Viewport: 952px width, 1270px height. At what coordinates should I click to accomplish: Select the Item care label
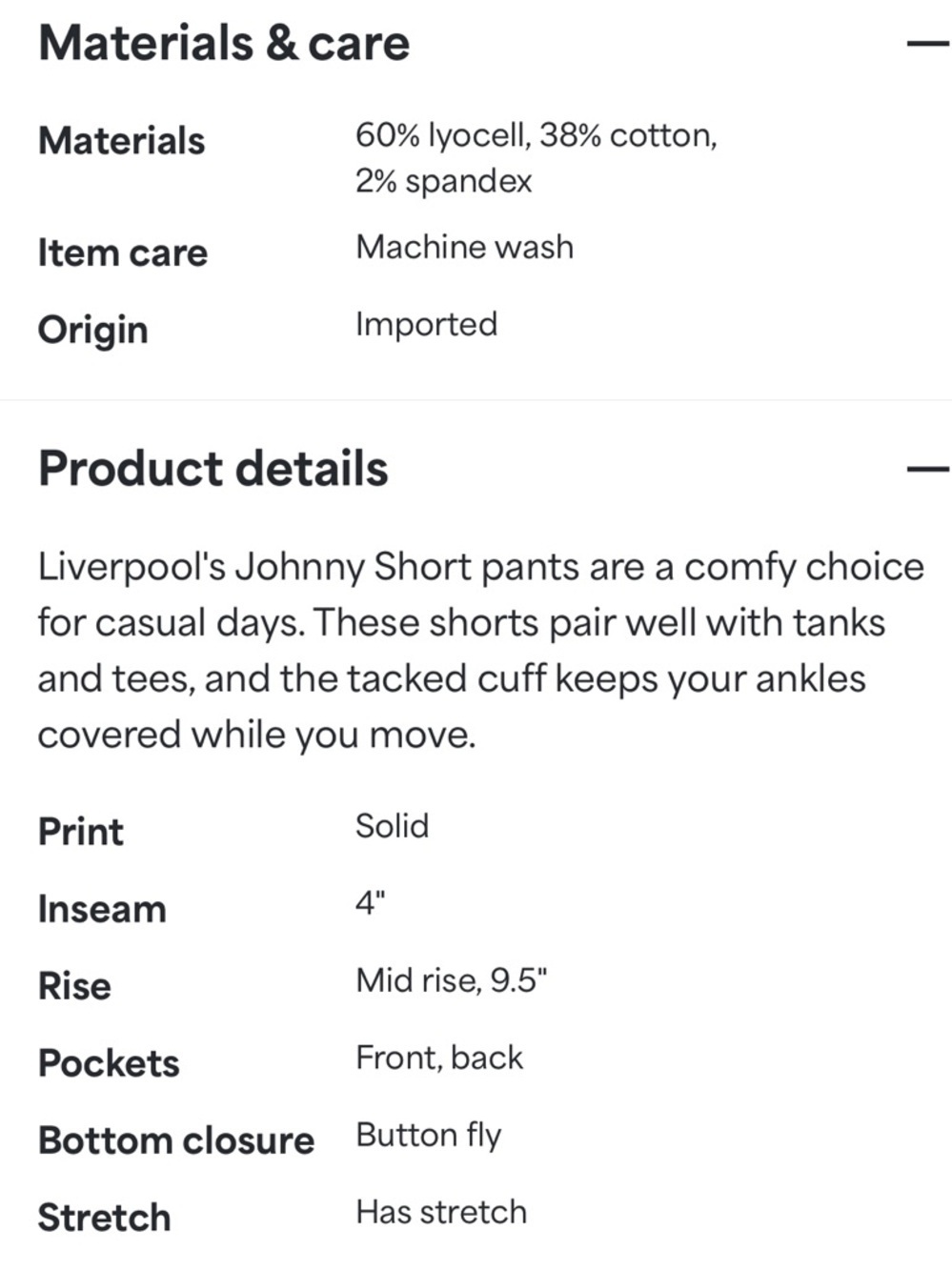pyautogui.click(x=122, y=253)
